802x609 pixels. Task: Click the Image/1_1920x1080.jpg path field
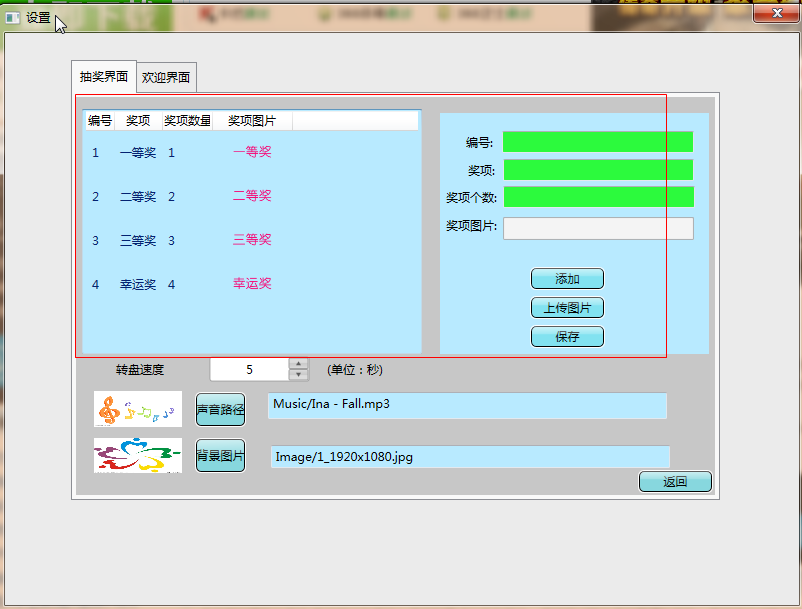470,457
